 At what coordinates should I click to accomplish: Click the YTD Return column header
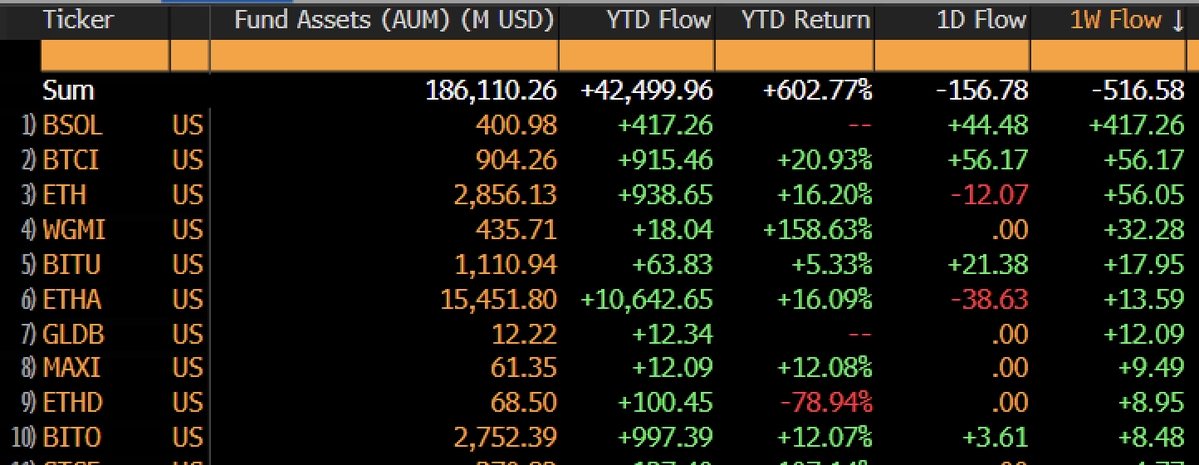pos(805,19)
